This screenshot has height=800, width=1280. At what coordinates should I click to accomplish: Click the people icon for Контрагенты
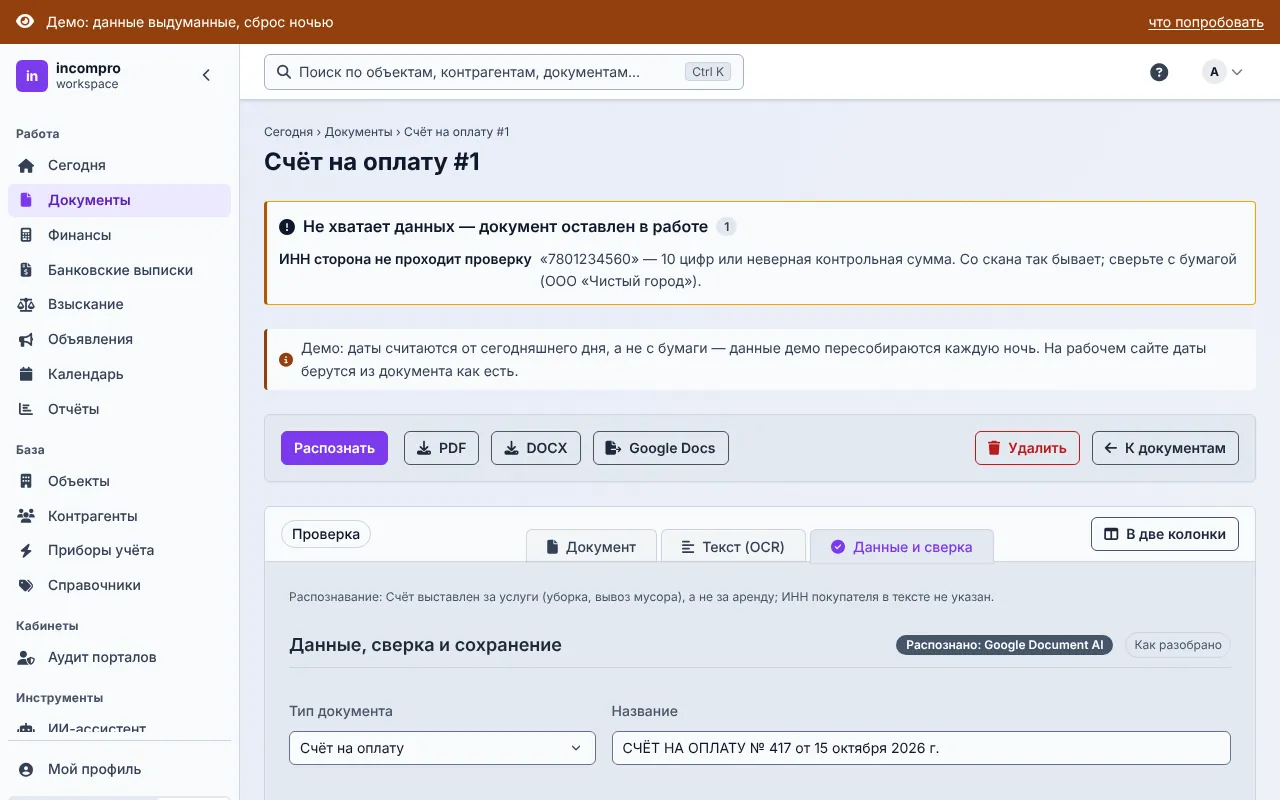[27, 516]
